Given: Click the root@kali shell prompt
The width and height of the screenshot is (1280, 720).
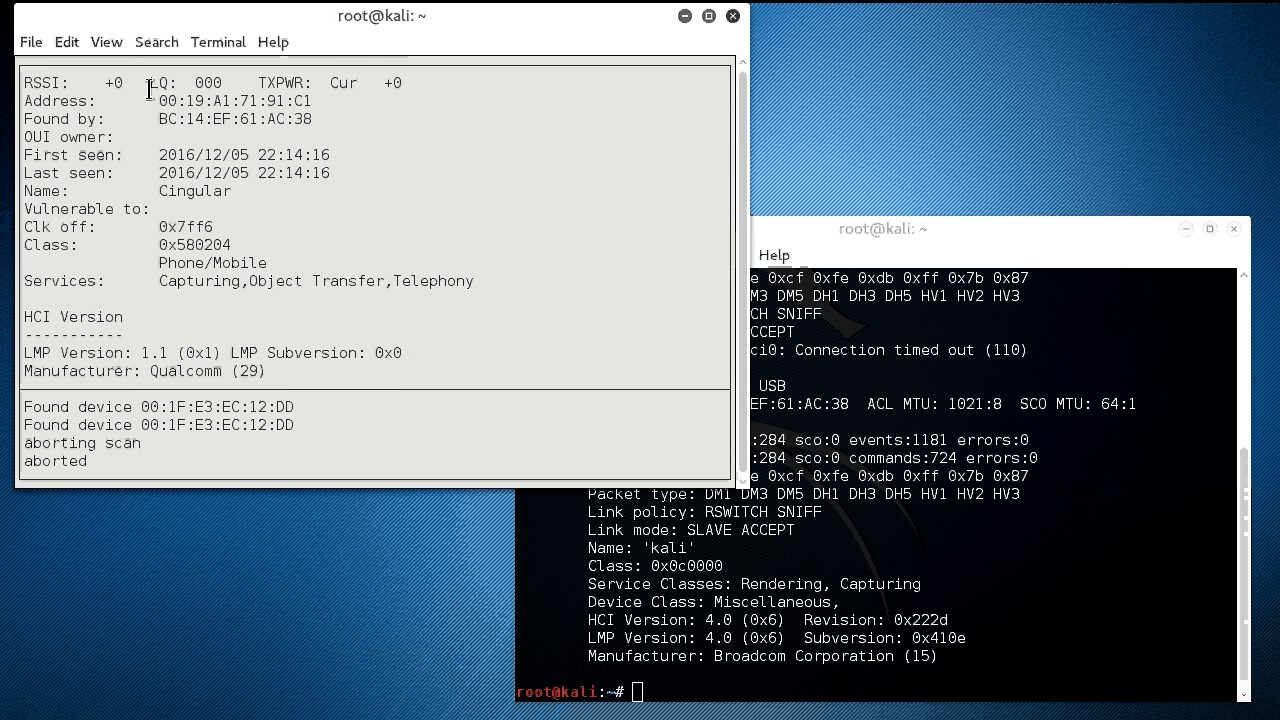Looking at the screenshot, I should pyautogui.click(x=571, y=692).
